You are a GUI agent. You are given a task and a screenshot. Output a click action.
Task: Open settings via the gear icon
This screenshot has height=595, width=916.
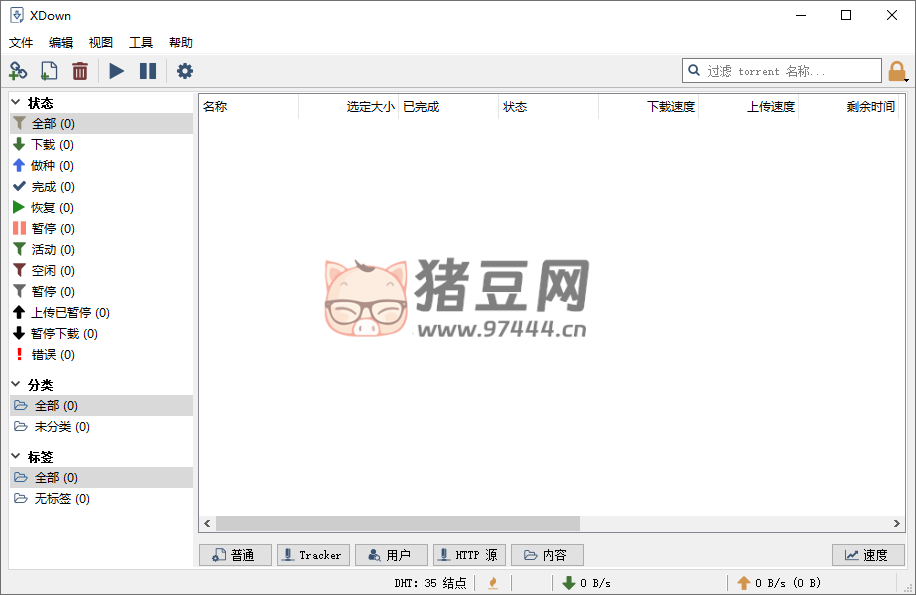(185, 71)
